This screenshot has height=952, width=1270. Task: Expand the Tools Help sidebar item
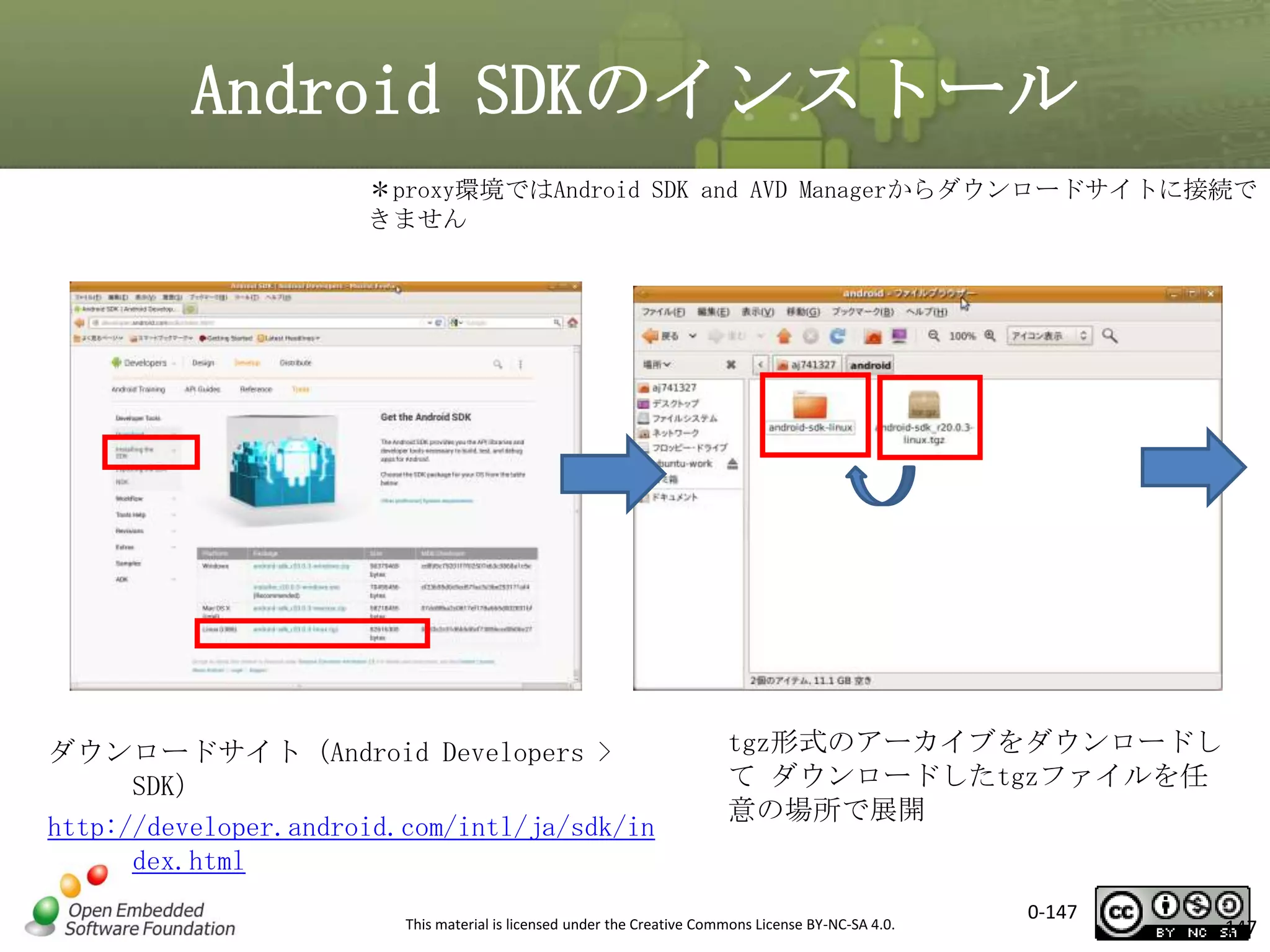point(145,515)
